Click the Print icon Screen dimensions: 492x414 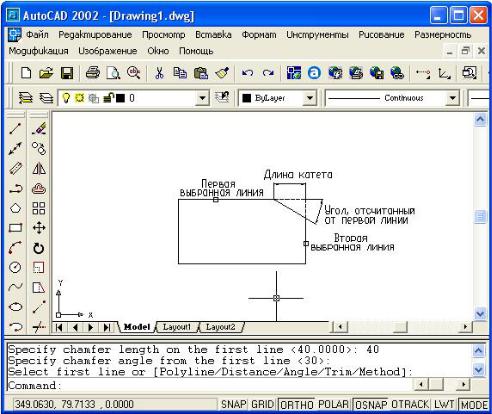tap(92, 73)
